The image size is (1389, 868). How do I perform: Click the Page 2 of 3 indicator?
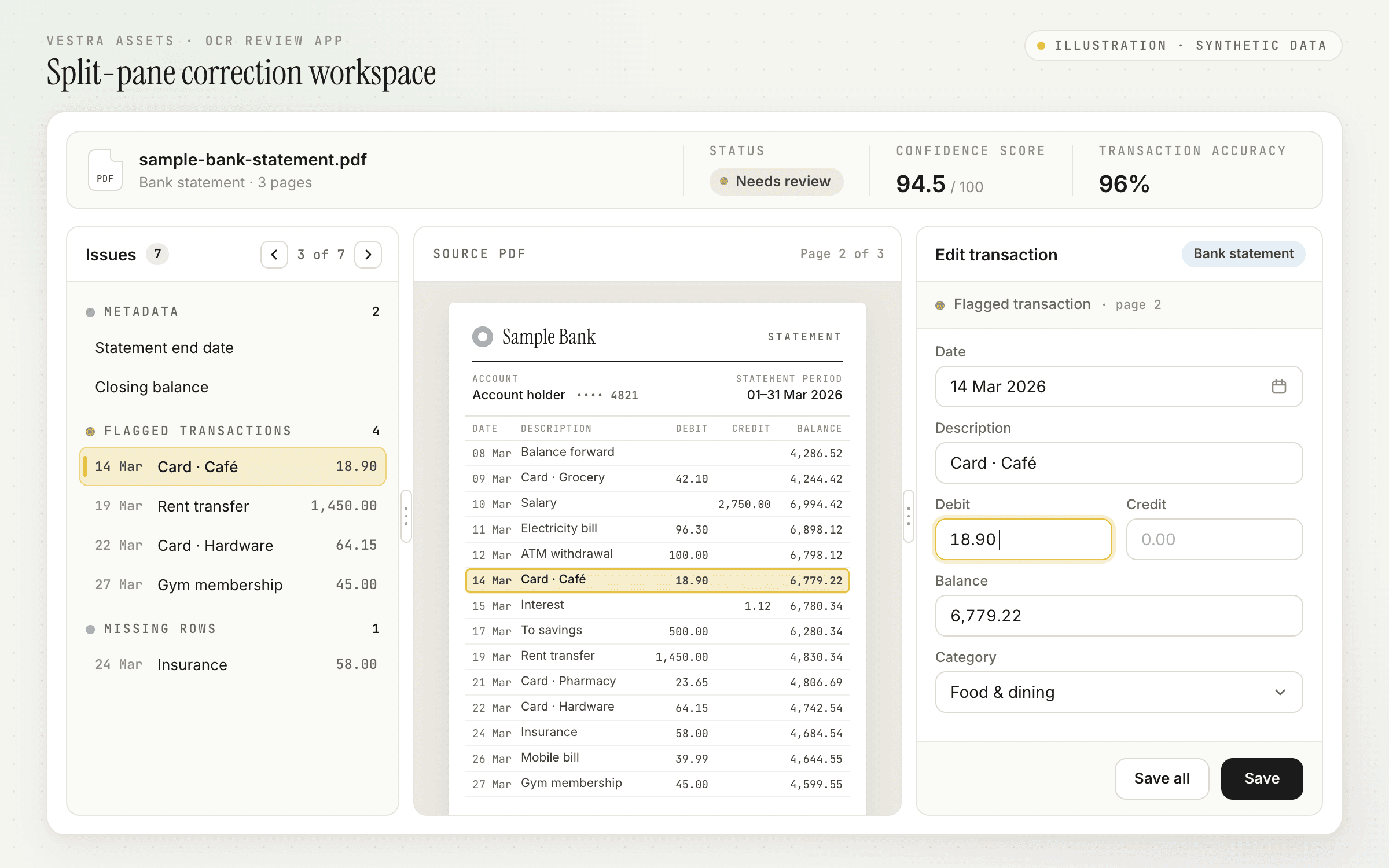point(842,254)
